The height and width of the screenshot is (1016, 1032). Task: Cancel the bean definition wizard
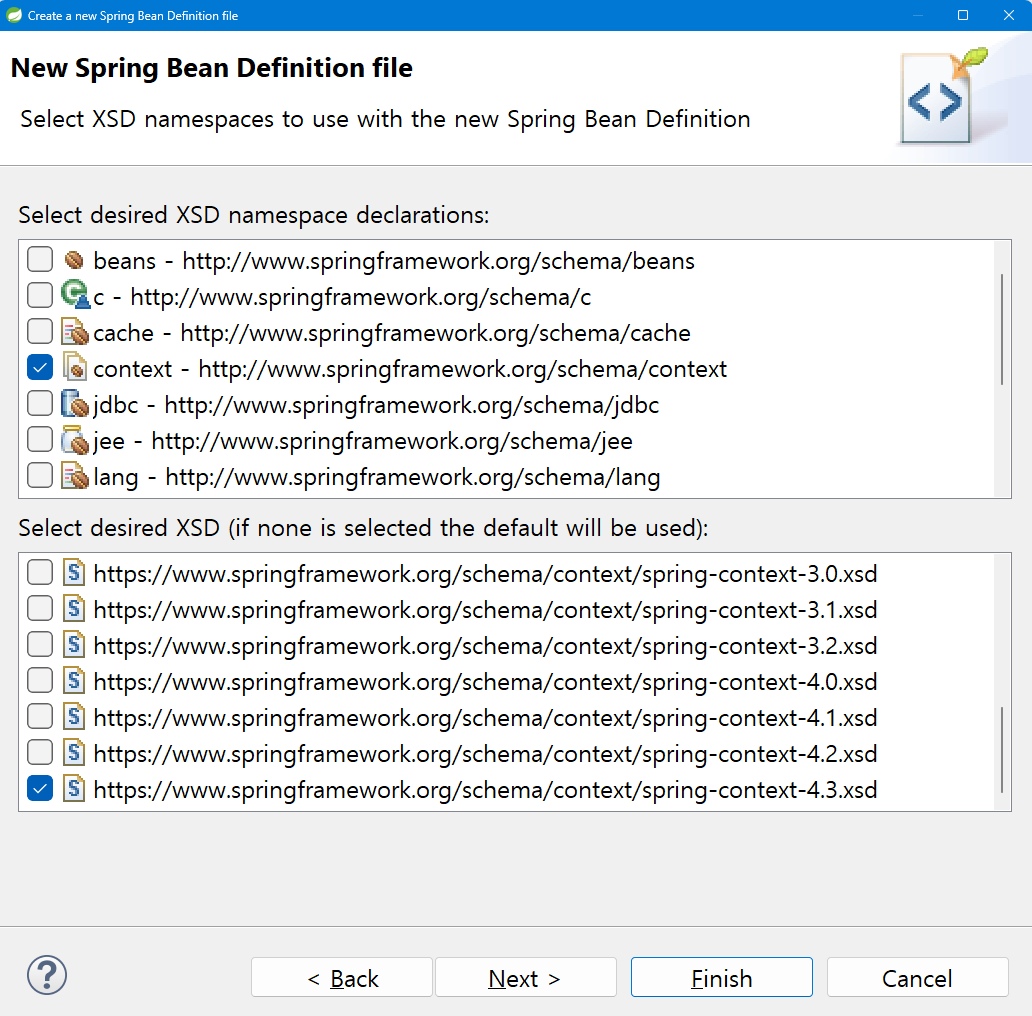click(x=917, y=977)
